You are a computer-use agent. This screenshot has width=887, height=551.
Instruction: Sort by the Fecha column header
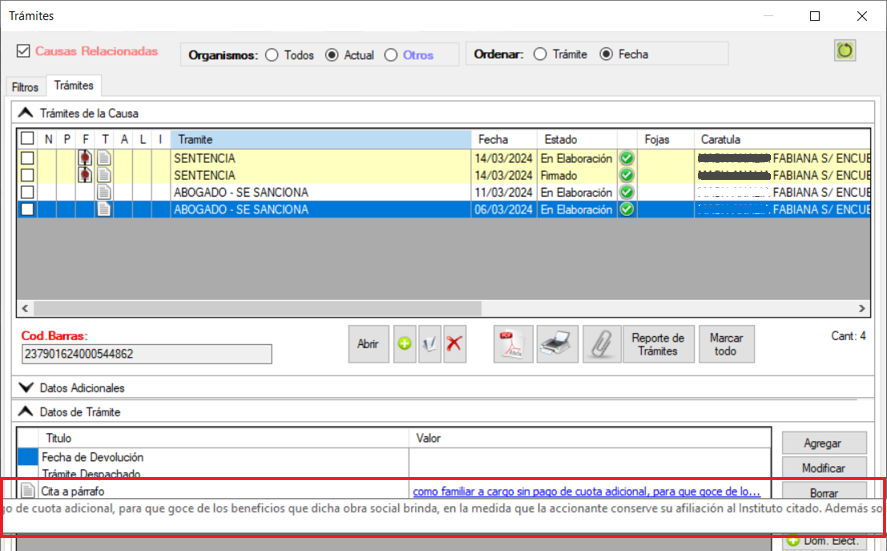tap(504, 140)
